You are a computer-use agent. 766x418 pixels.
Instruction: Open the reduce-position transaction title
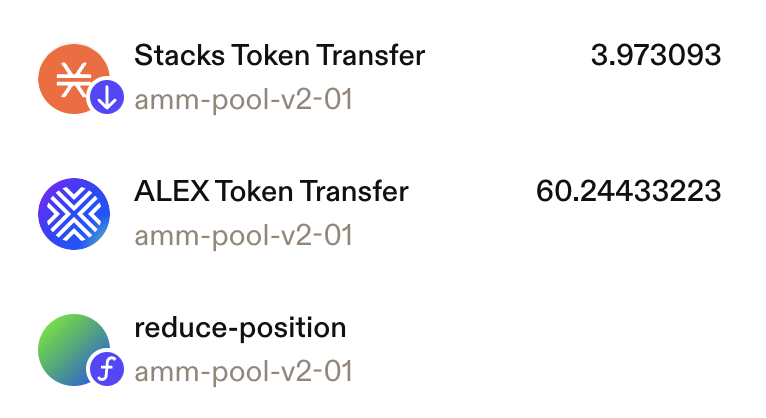[x=240, y=328]
